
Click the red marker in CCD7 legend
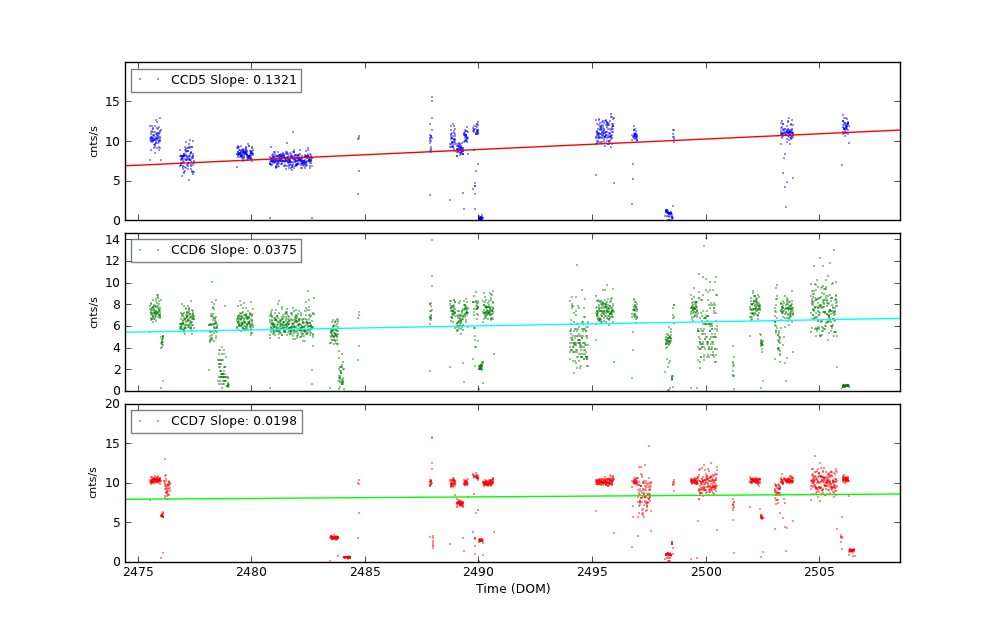140,421
